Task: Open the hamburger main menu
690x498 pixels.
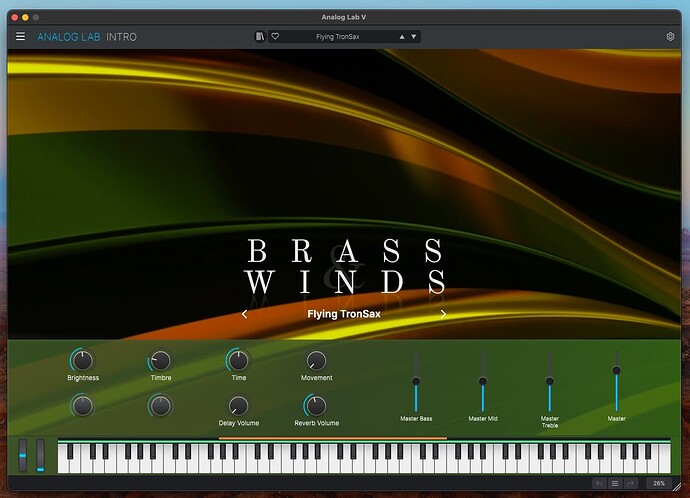Action: [x=20, y=37]
